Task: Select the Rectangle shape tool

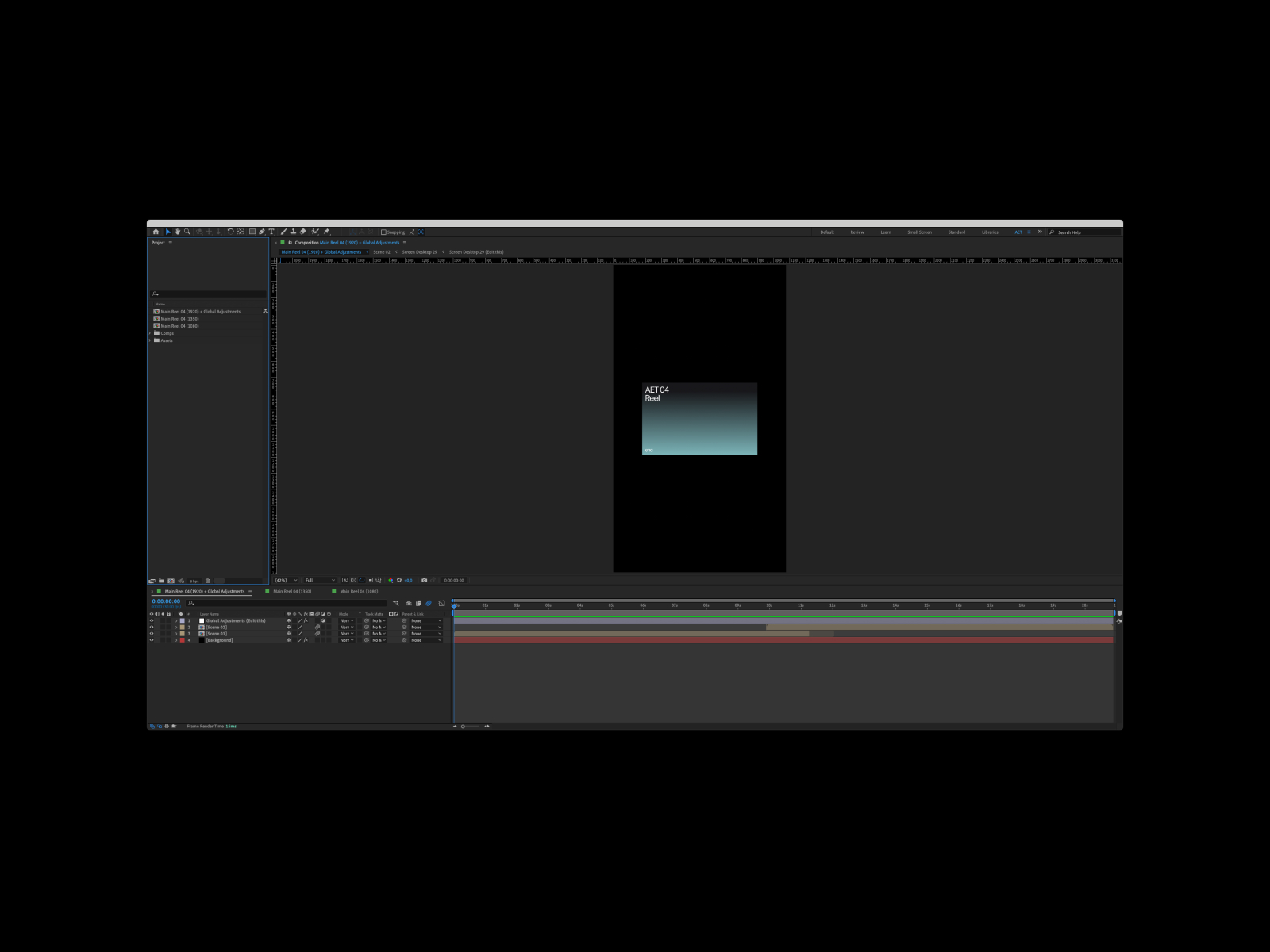Action: pos(252,232)
